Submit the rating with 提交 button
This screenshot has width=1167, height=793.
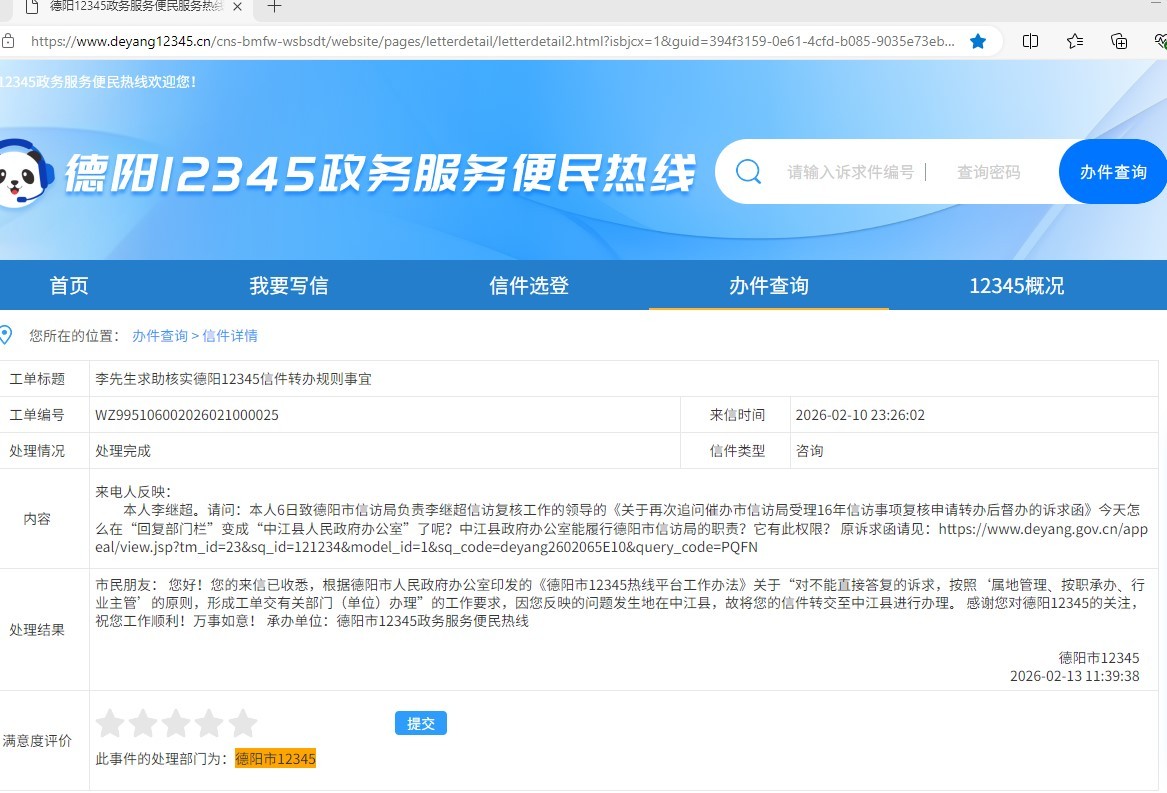coord(420,723)
